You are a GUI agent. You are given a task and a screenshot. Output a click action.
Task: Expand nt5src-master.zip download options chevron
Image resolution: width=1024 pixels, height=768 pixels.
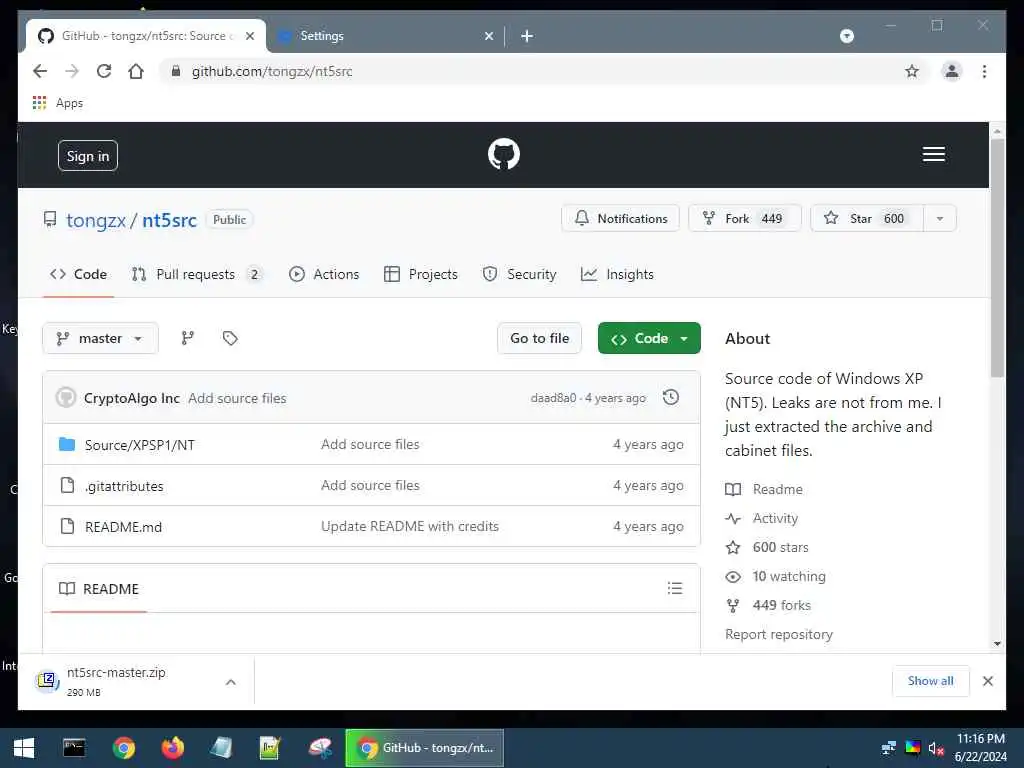point(231,682)
